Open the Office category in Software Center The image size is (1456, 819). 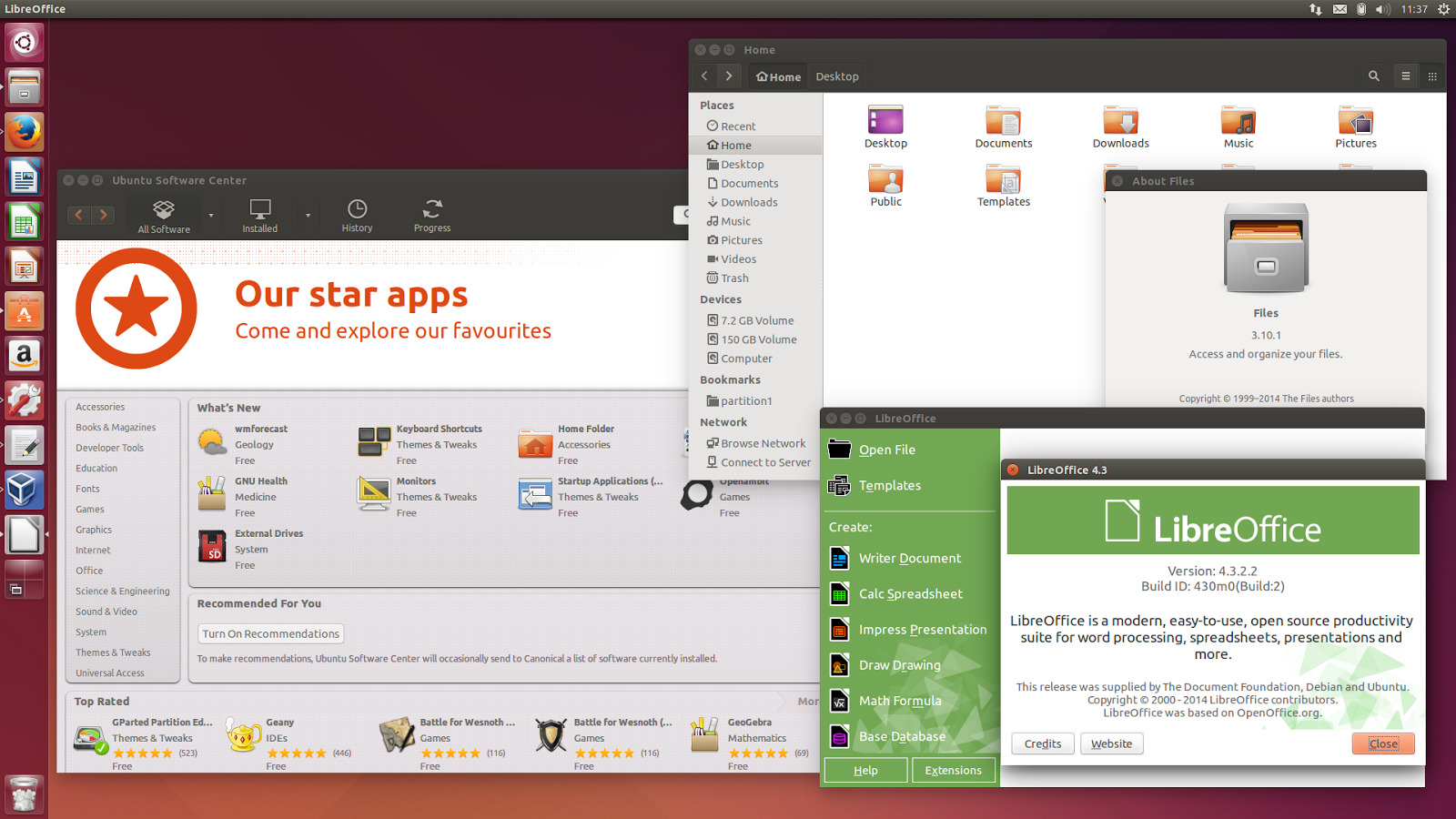[x=89, y=571]
